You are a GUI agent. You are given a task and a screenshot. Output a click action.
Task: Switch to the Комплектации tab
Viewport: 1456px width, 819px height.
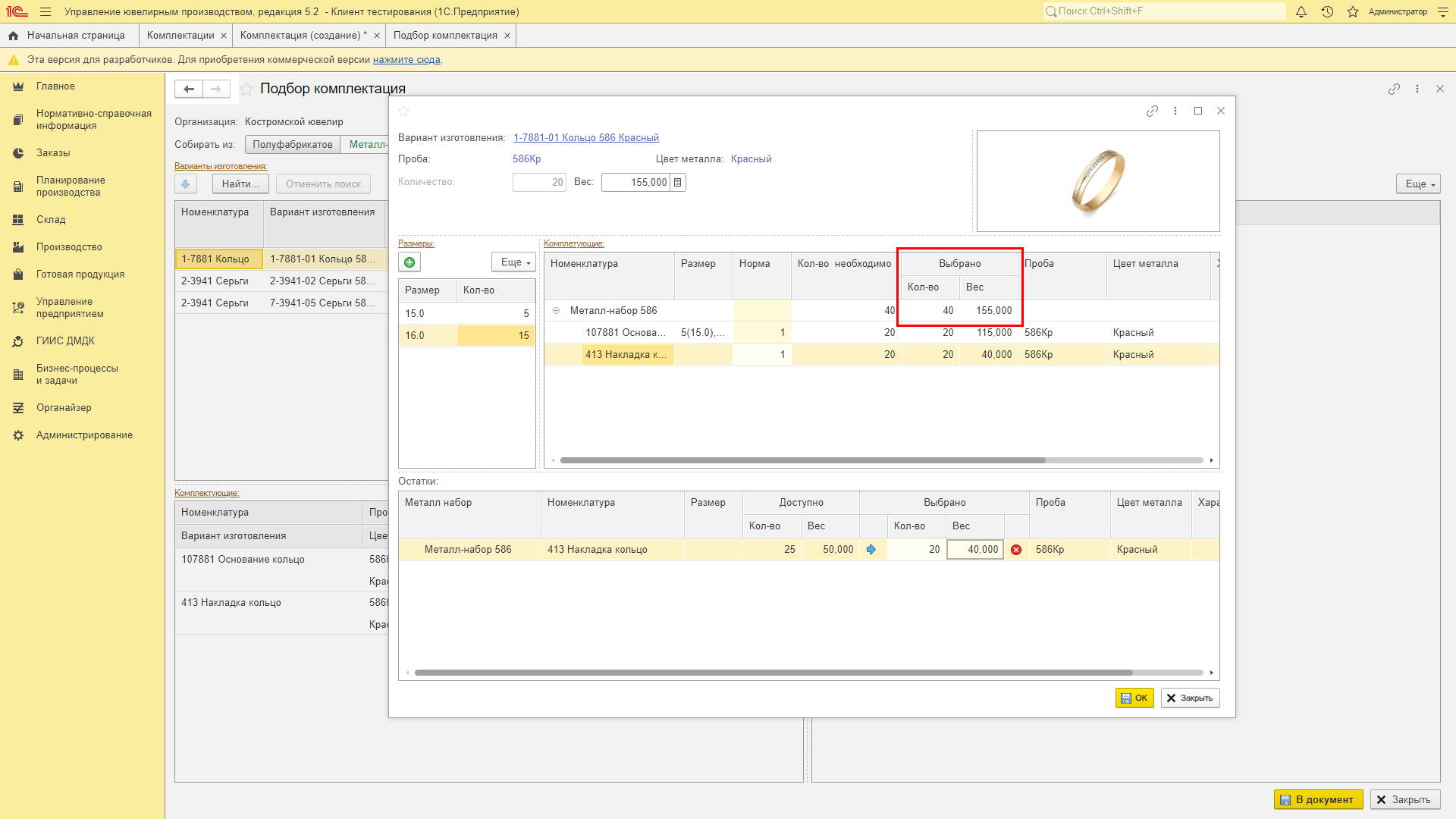point(180,36)
